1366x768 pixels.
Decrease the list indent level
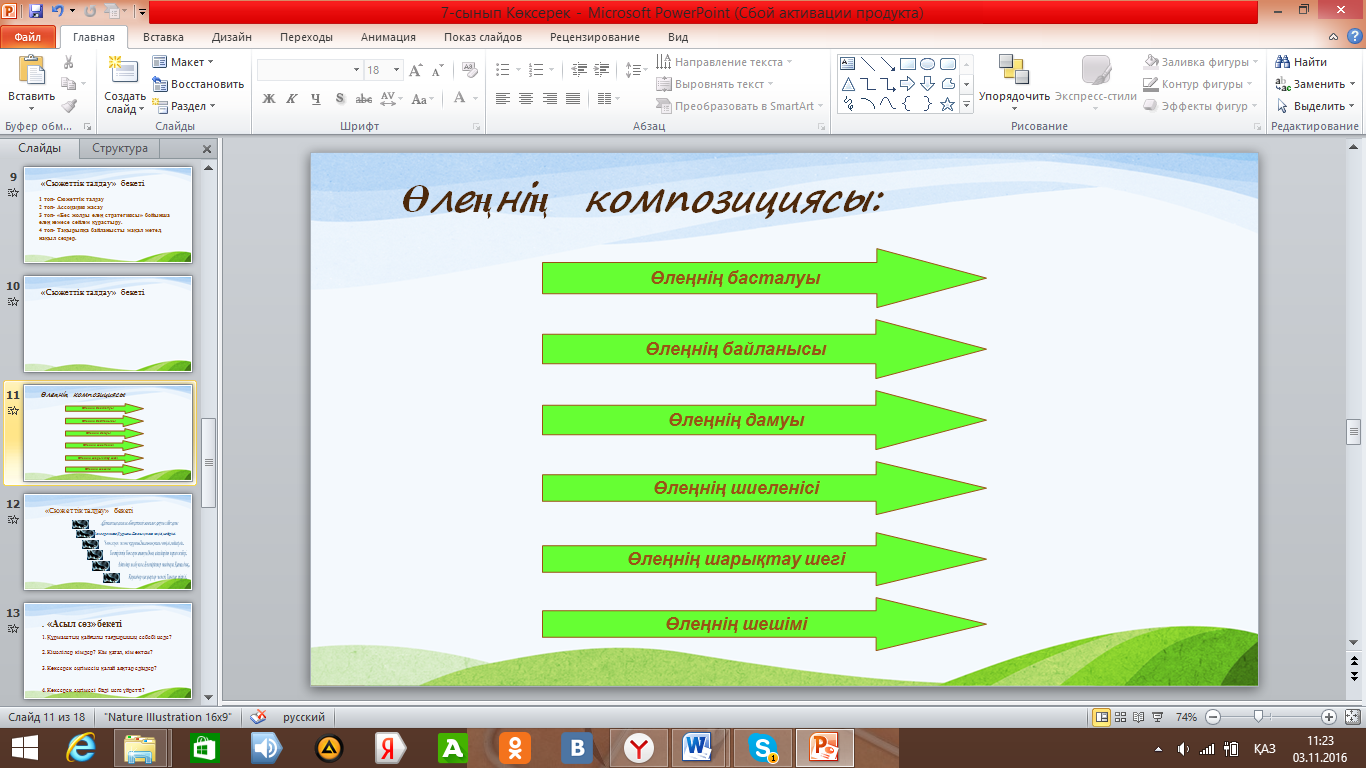(579, 70)
